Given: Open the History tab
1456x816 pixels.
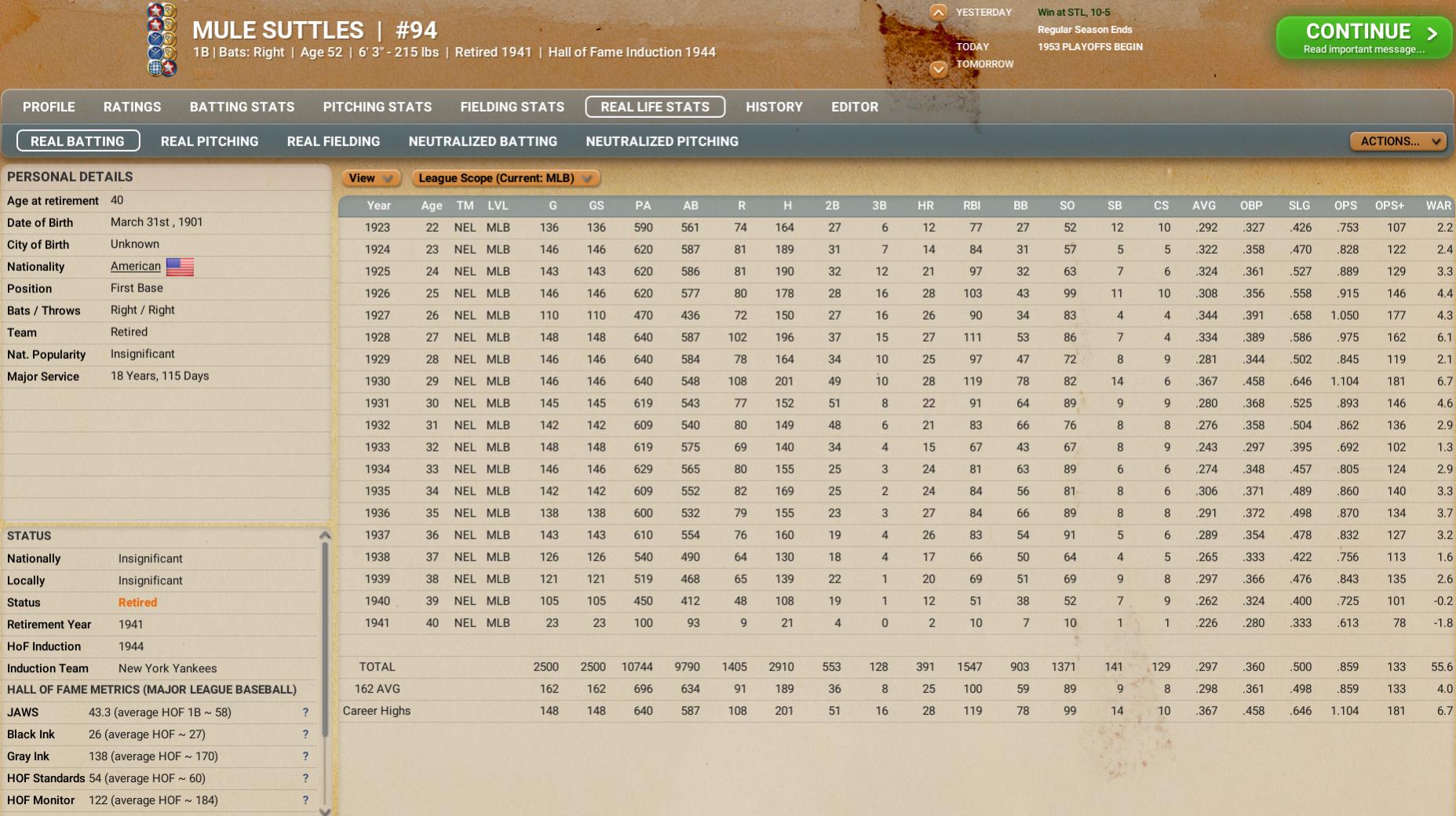Looking at the screenshot, I should click(x=774, y=107).
